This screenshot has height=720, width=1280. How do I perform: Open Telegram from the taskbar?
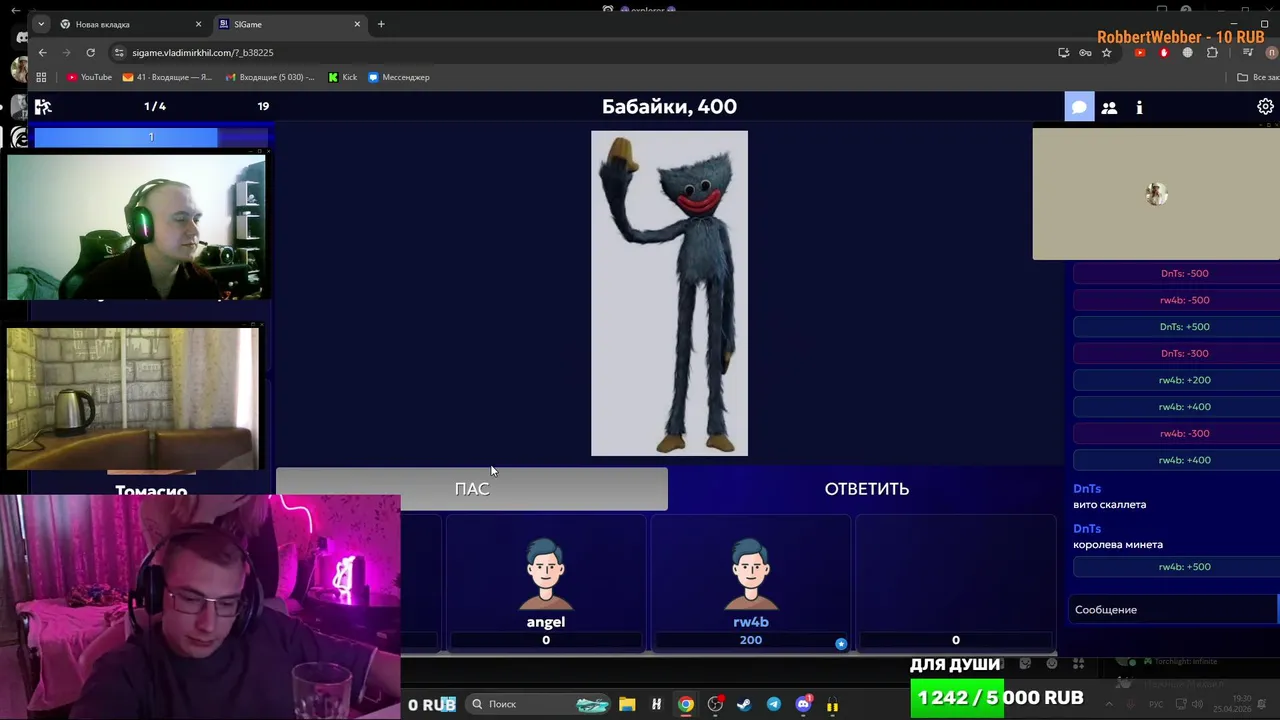tap(774, 704)
